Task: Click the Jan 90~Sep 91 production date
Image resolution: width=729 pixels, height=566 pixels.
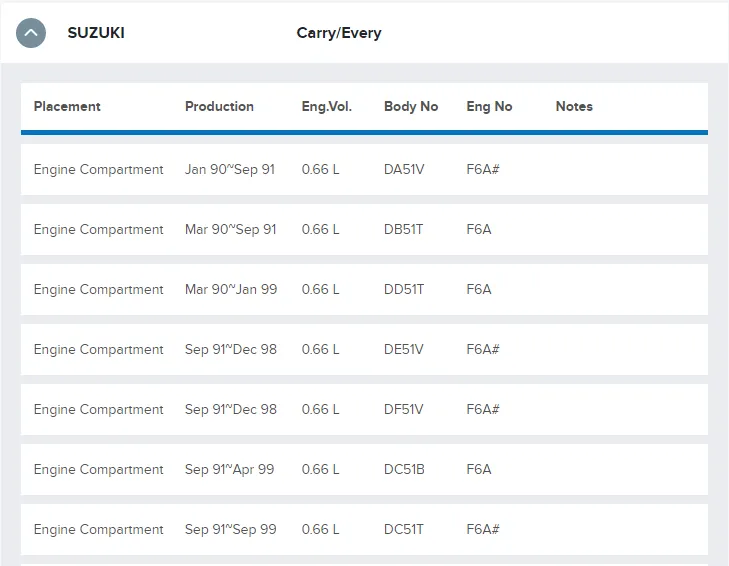Action: tap(230, 170)
